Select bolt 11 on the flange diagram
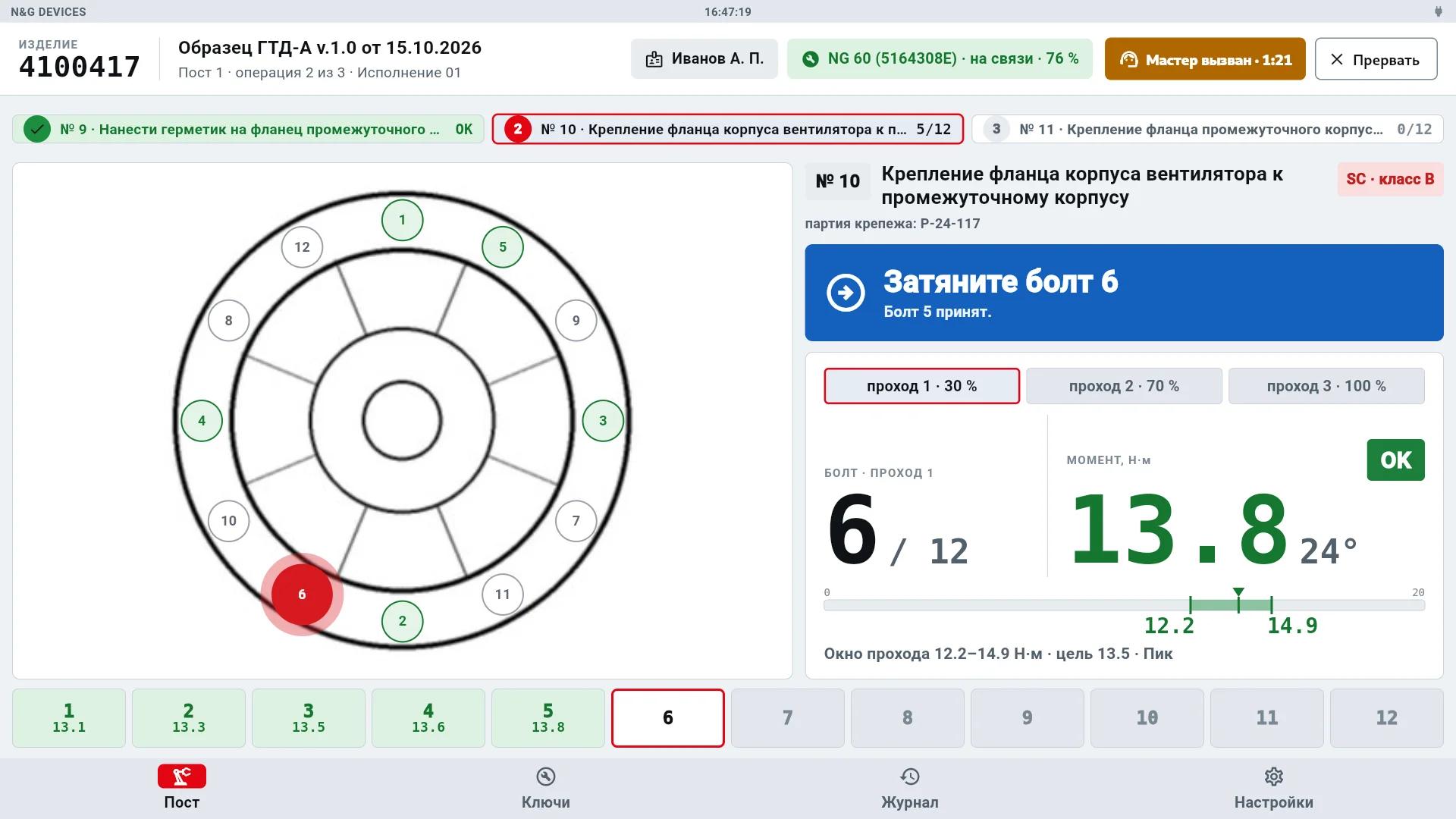The width and height of the screenshot is (1456, 819). tap(503, 595)
